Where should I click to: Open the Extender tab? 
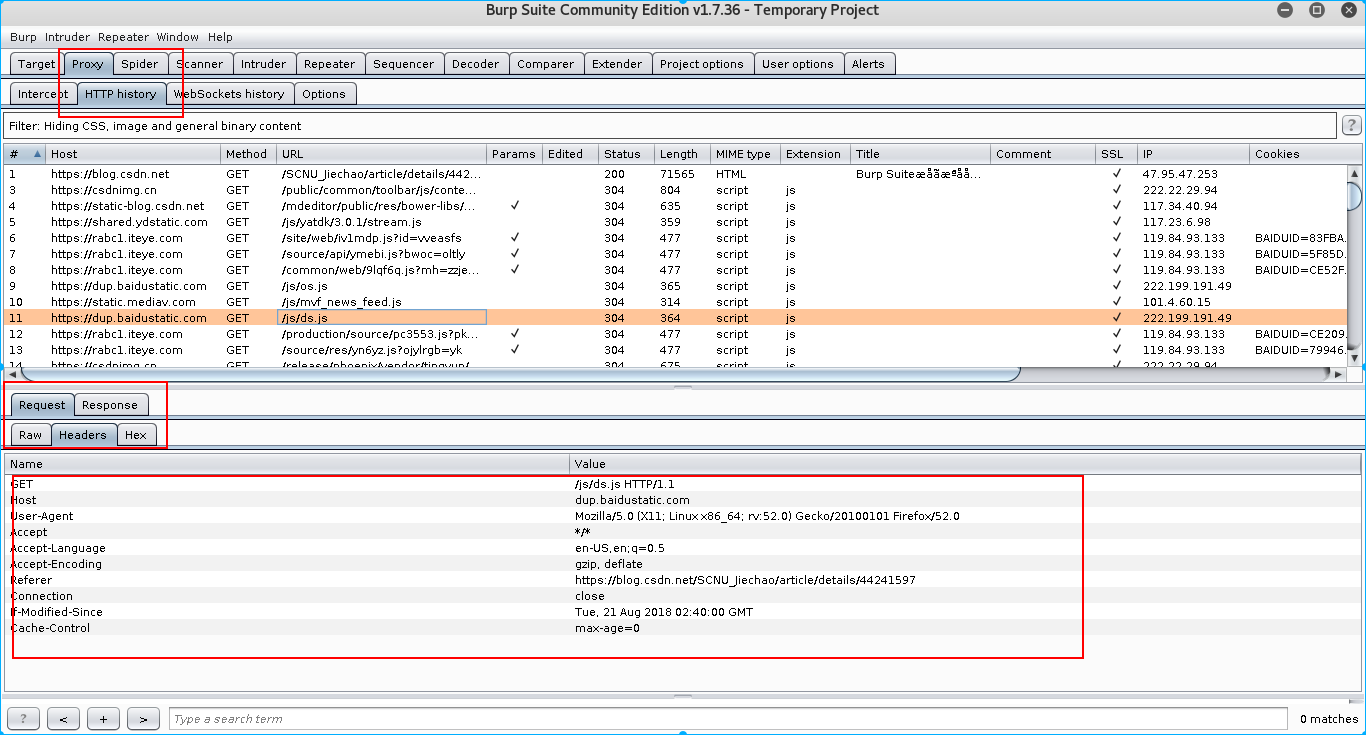[618, 64]
